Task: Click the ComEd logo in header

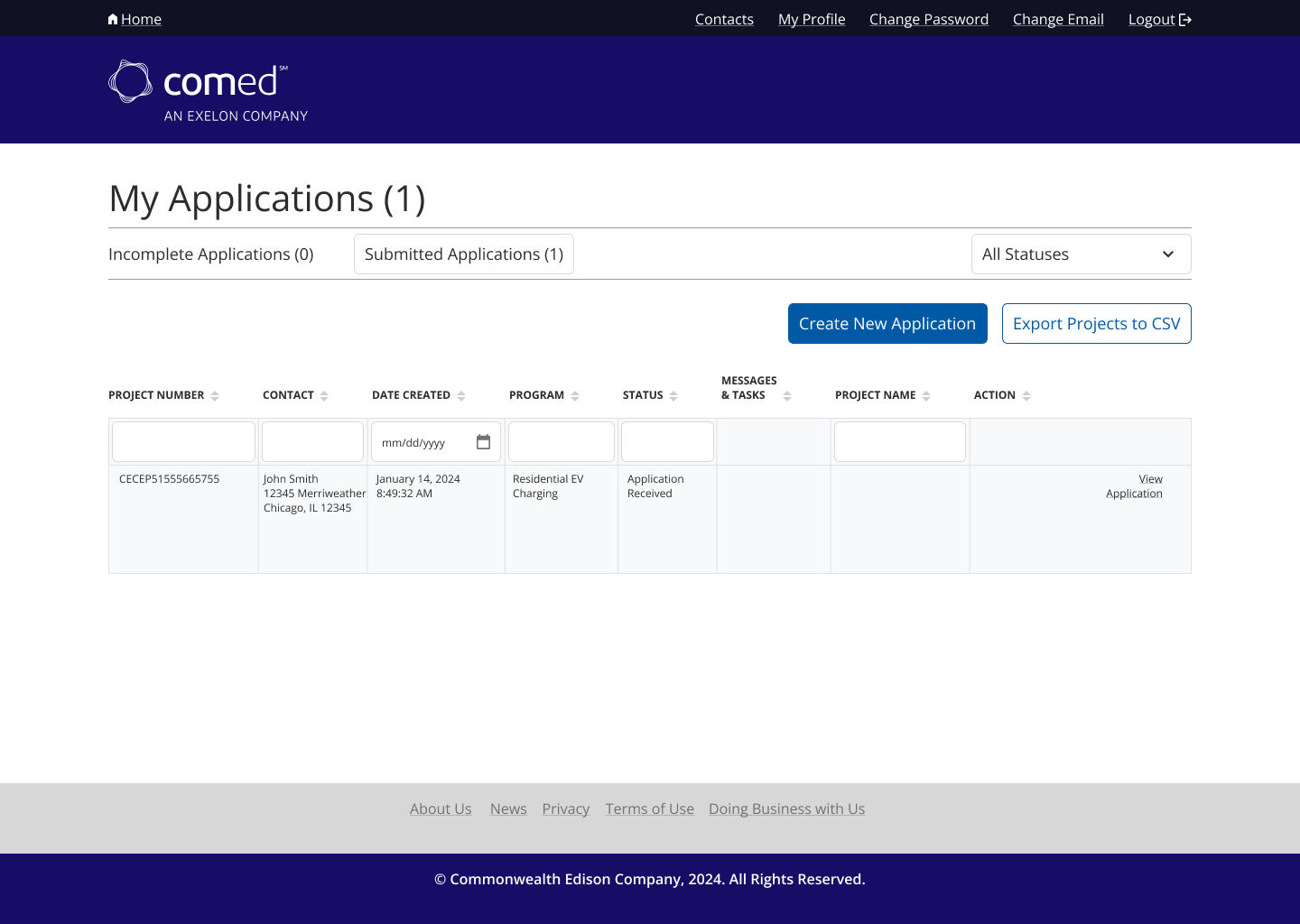Action: [208, 90]
